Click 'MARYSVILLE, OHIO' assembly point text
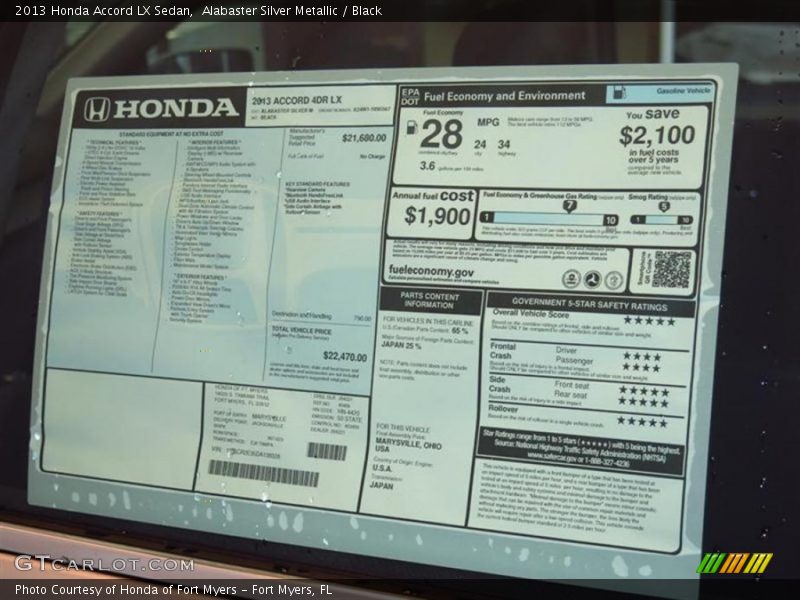The image size is (800, 600). 408,443
